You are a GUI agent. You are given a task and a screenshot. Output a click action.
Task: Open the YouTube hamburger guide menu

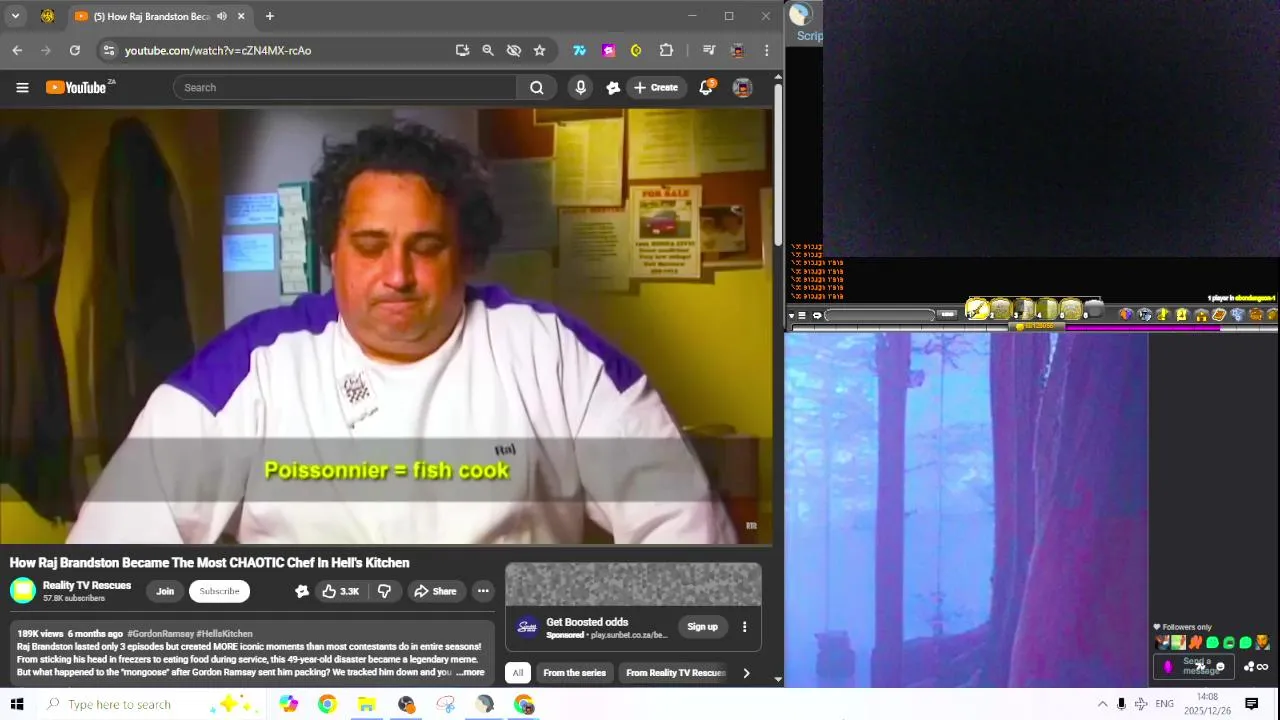22,88
